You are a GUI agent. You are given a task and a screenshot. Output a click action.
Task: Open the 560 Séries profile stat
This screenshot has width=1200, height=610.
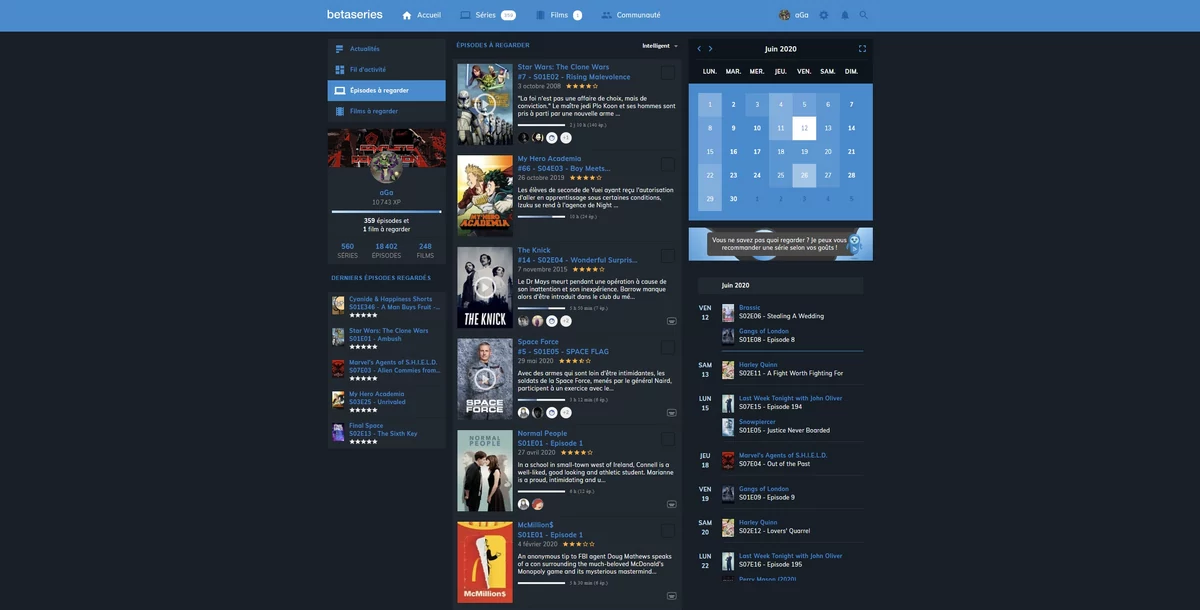[x=348, y=250]
